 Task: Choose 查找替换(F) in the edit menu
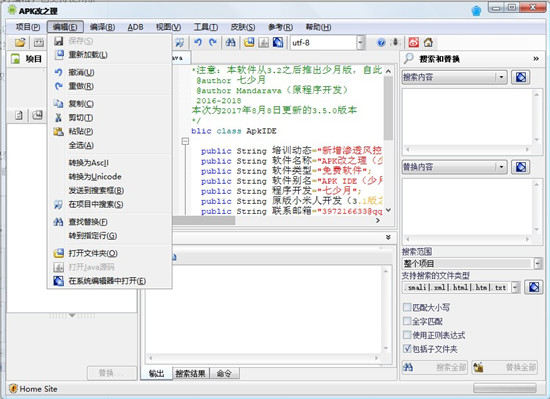point(109,222)
